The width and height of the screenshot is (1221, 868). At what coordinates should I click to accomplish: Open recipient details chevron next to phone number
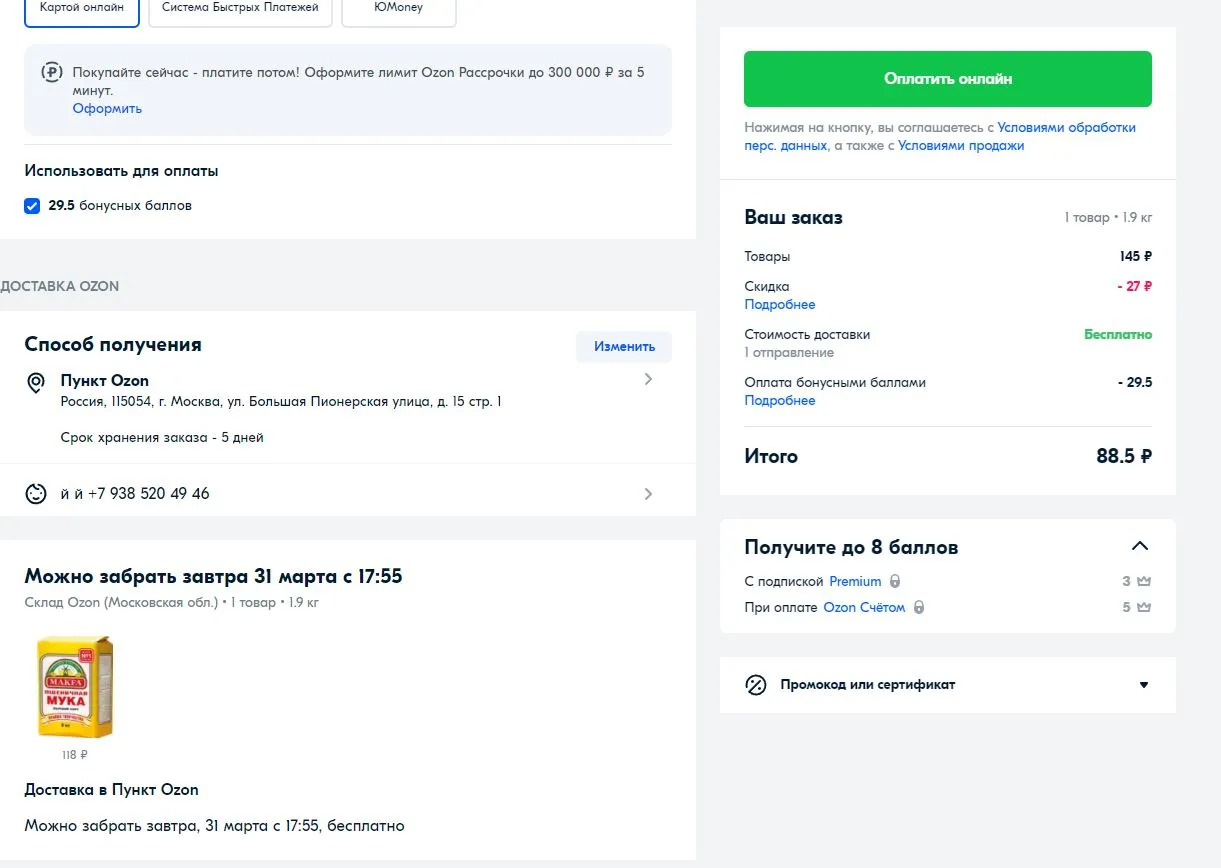point(648,494)
